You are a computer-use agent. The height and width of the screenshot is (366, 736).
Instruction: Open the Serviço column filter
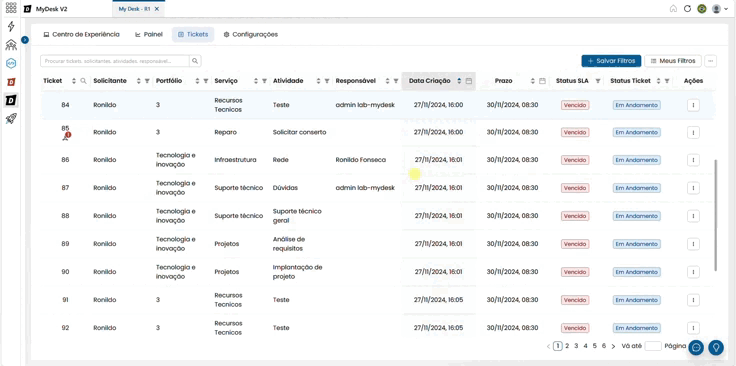tap(264, 81)
